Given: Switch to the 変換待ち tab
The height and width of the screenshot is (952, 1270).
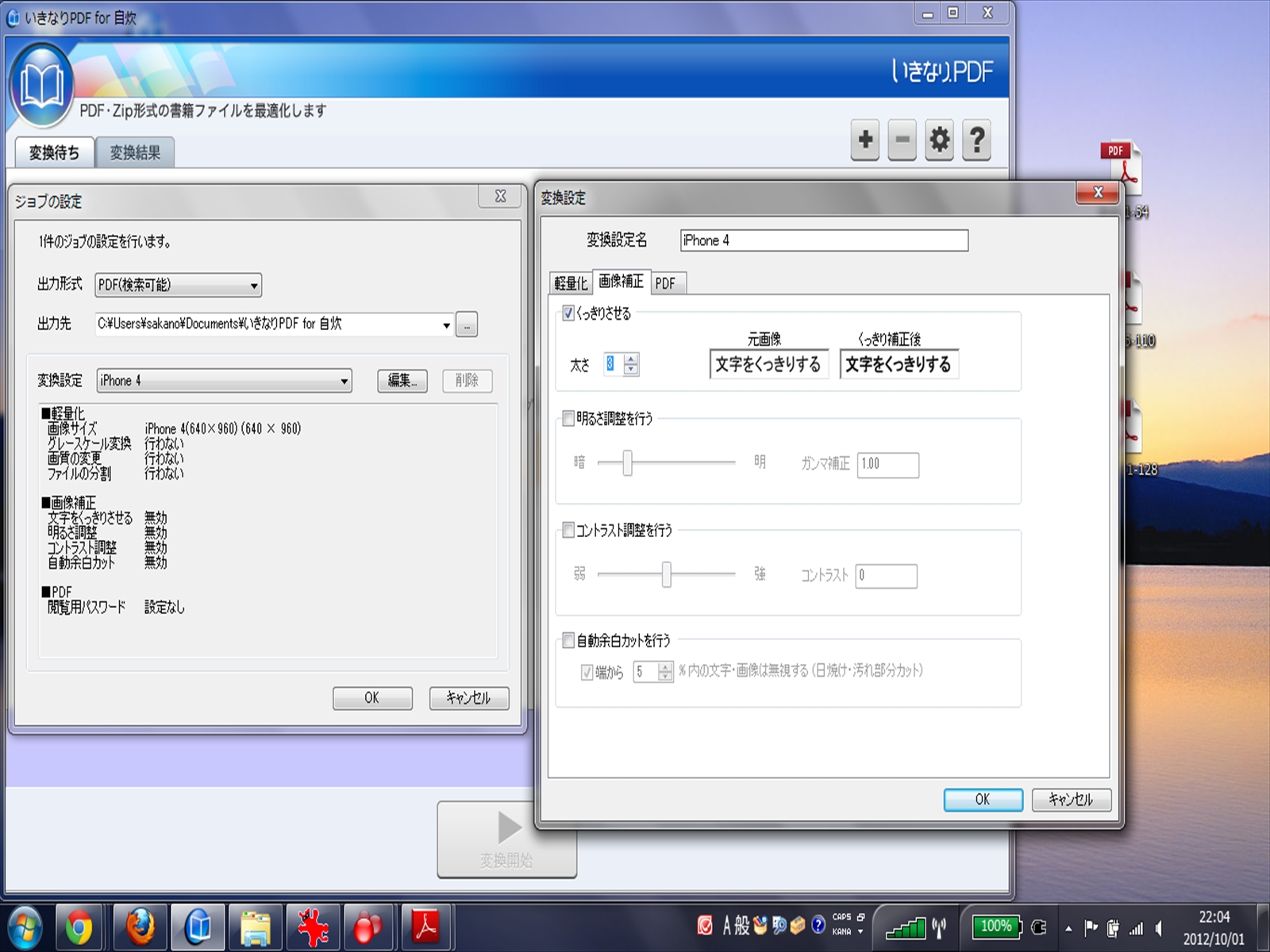Looking at the screenshot, I should click(x=54, y=152).
